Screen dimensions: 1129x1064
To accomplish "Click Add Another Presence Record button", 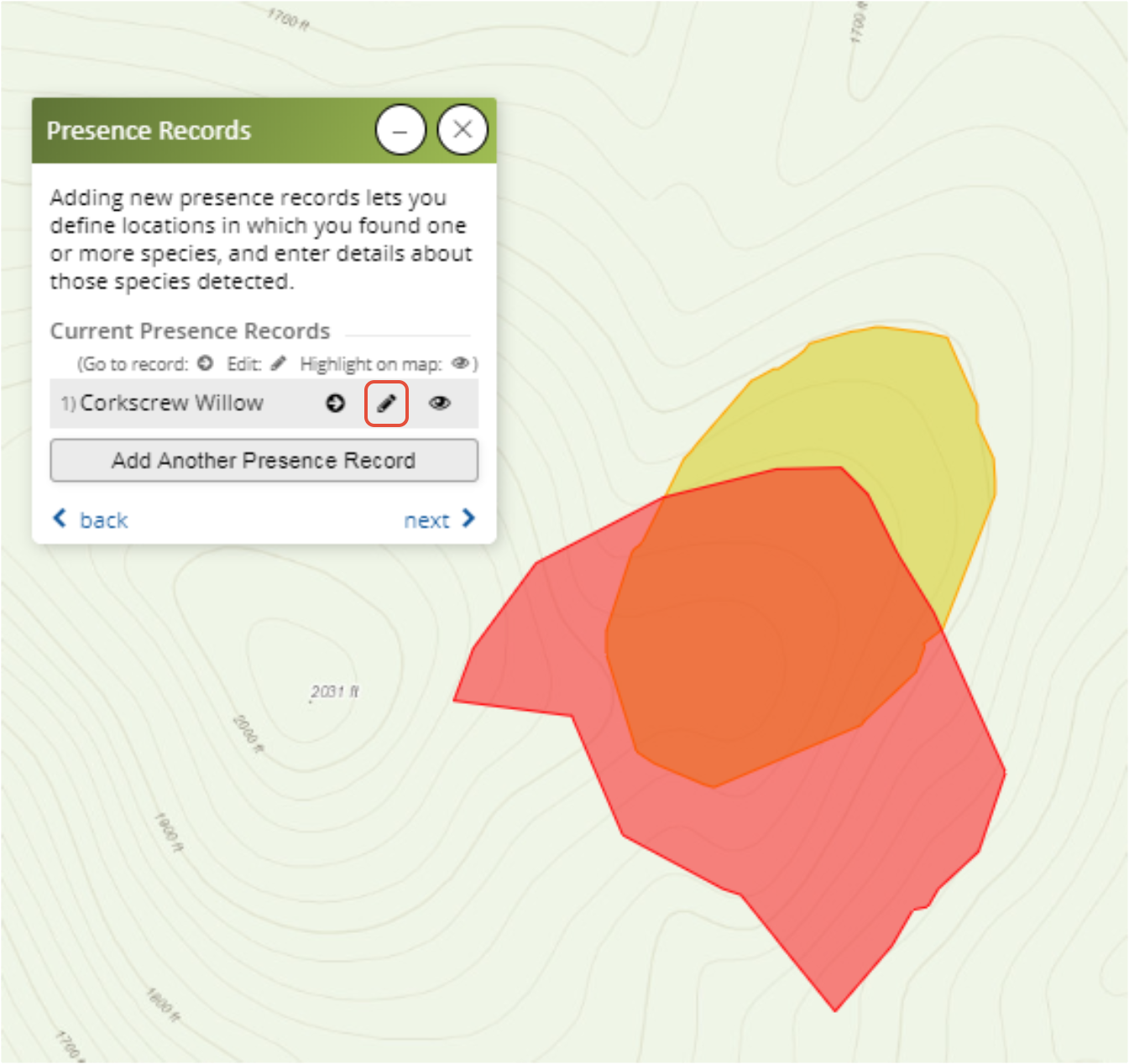I will click(x=264, y=461).
